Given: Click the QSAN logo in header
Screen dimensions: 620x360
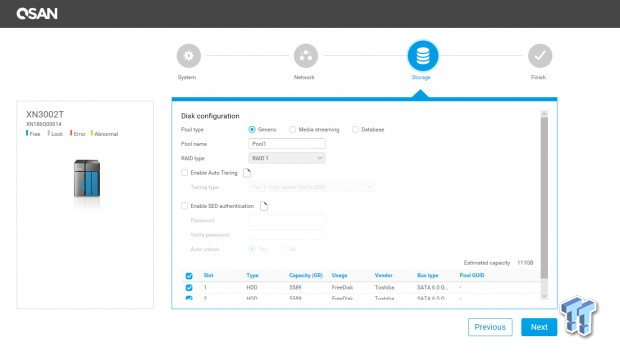Looking at the screenshot, I should tap(37, 14).
